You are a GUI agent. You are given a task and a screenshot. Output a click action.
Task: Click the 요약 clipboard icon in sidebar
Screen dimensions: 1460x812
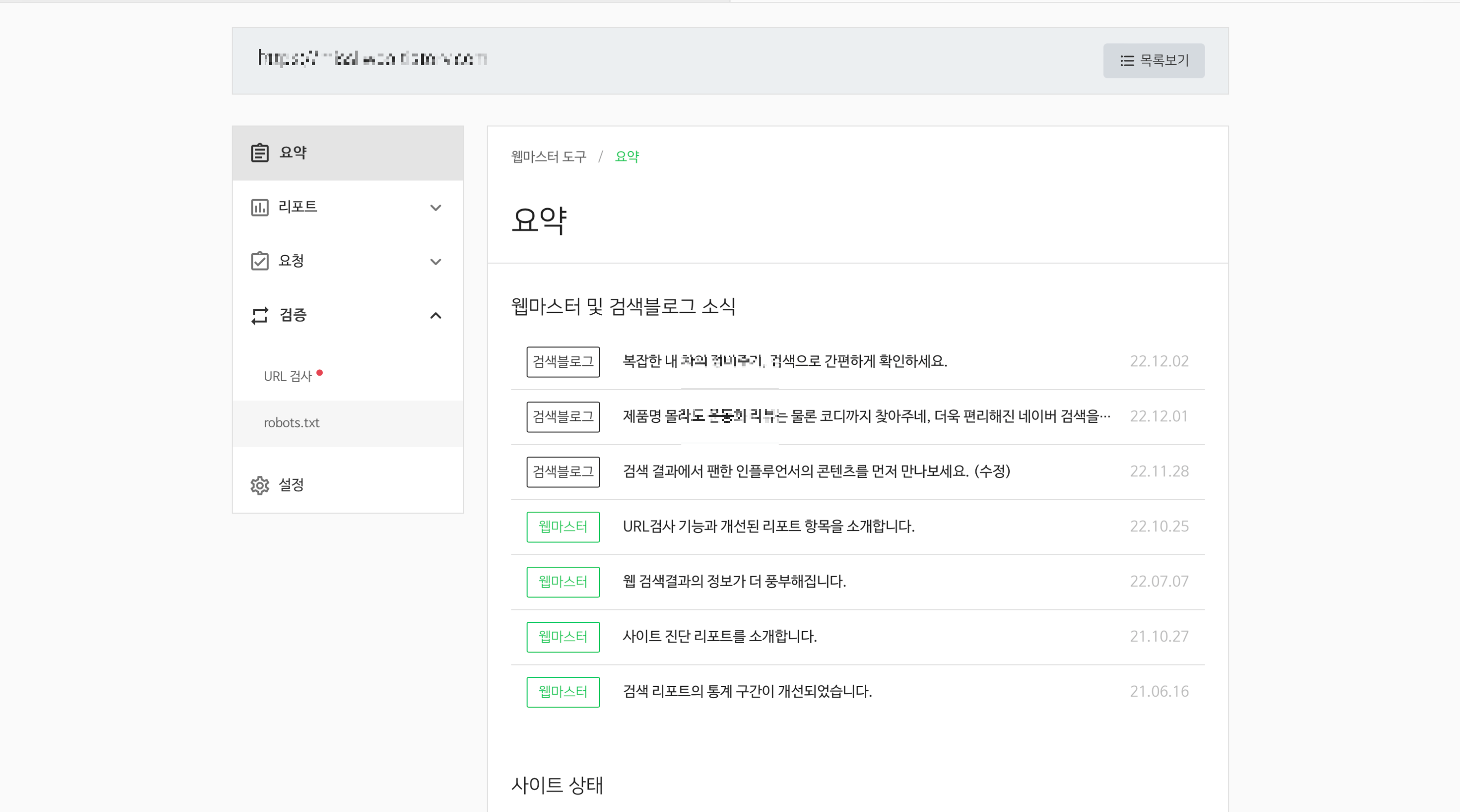(259, 153)
